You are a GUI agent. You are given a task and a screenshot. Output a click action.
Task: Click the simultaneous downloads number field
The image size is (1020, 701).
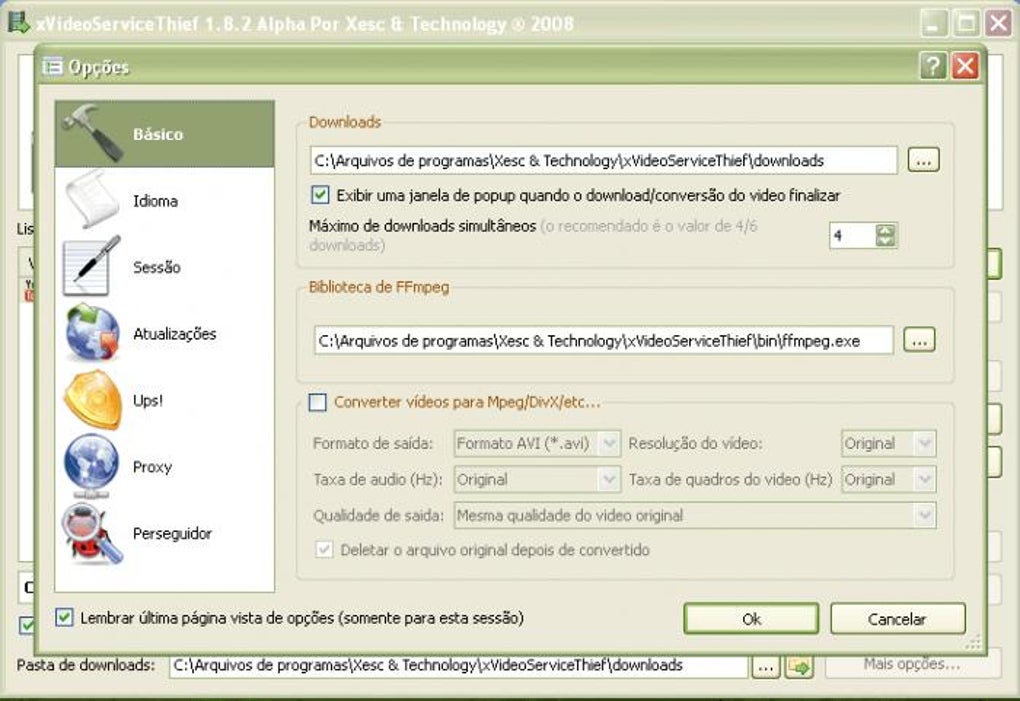point(852,235)
